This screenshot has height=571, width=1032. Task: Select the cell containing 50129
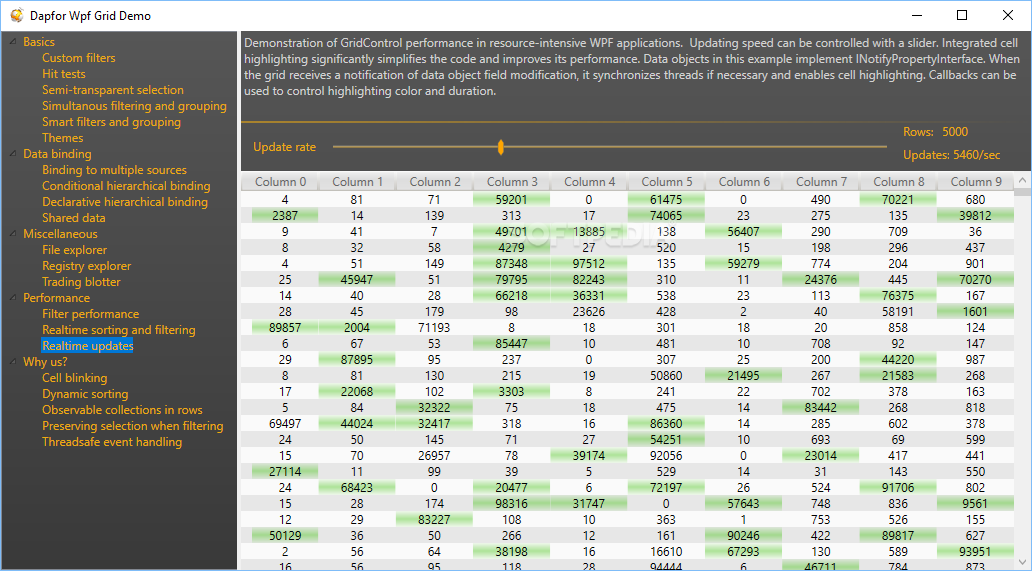click(285, 535)
